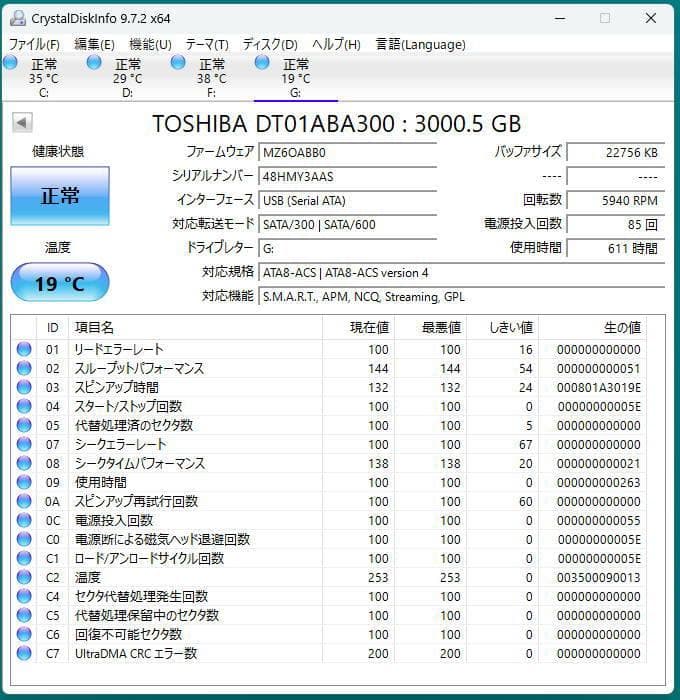This screenshot has height=700, width=680.
Task: Open the 言語(Language) menu
Action: [421, 44]
